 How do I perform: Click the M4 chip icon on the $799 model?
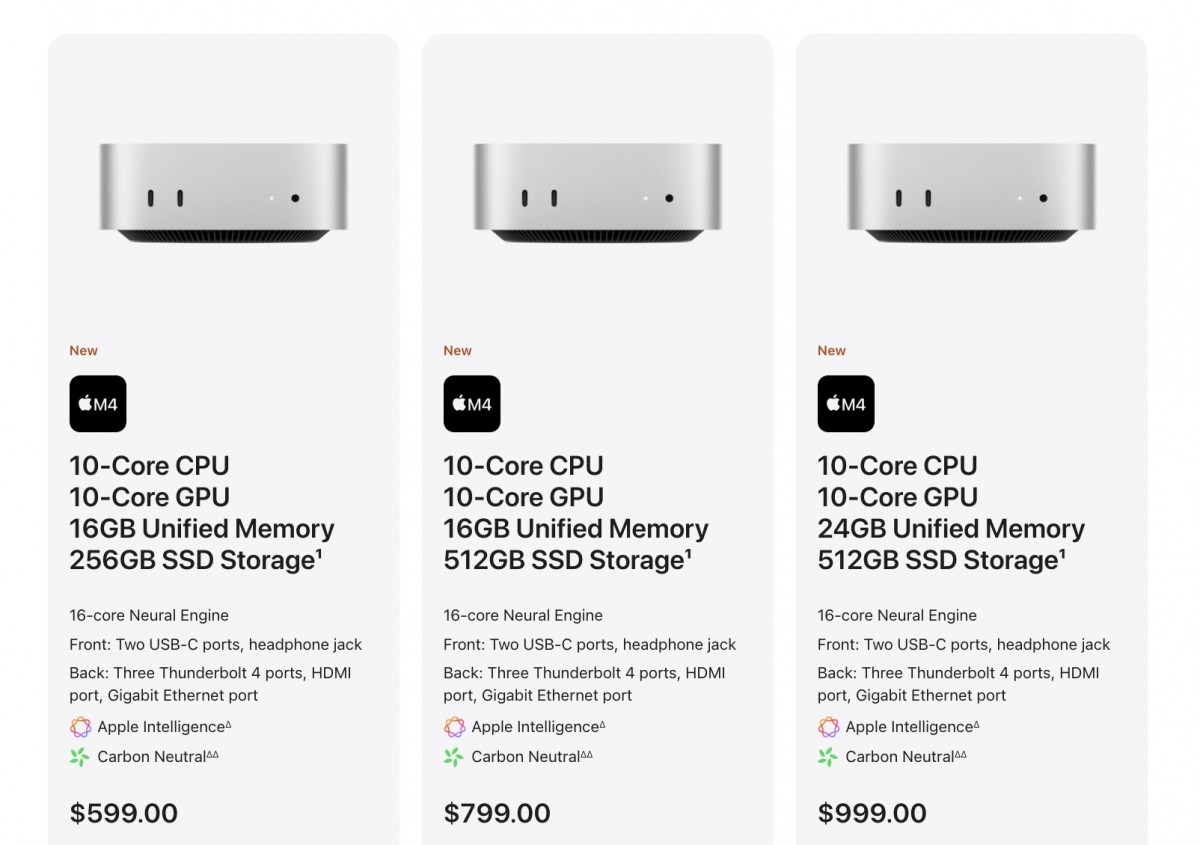coord(472,404)
